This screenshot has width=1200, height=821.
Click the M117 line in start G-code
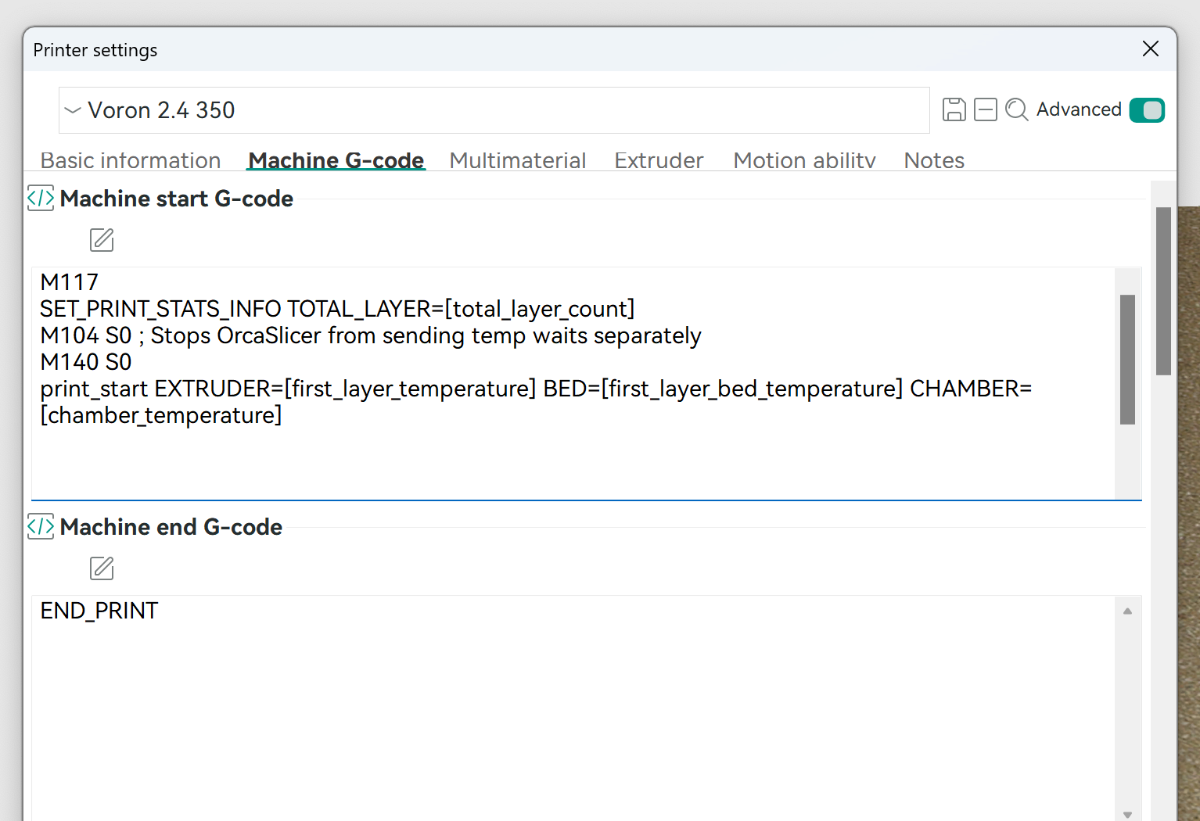tap(69, 282)
